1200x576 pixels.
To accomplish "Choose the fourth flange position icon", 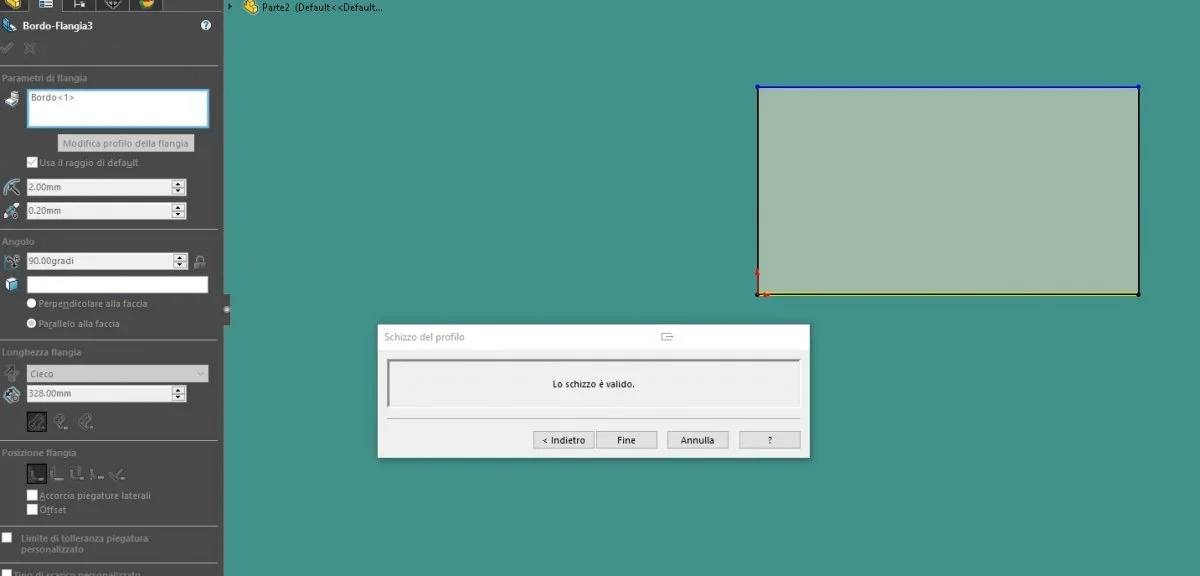I will point(97,474).
